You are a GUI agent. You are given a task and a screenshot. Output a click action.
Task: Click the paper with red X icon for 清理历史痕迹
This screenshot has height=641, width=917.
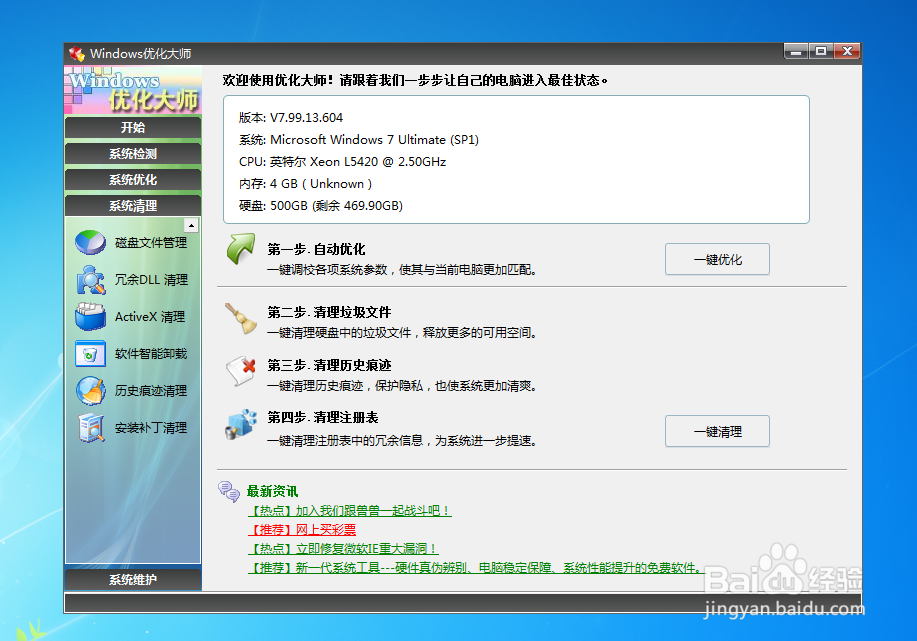pos(241,371)
